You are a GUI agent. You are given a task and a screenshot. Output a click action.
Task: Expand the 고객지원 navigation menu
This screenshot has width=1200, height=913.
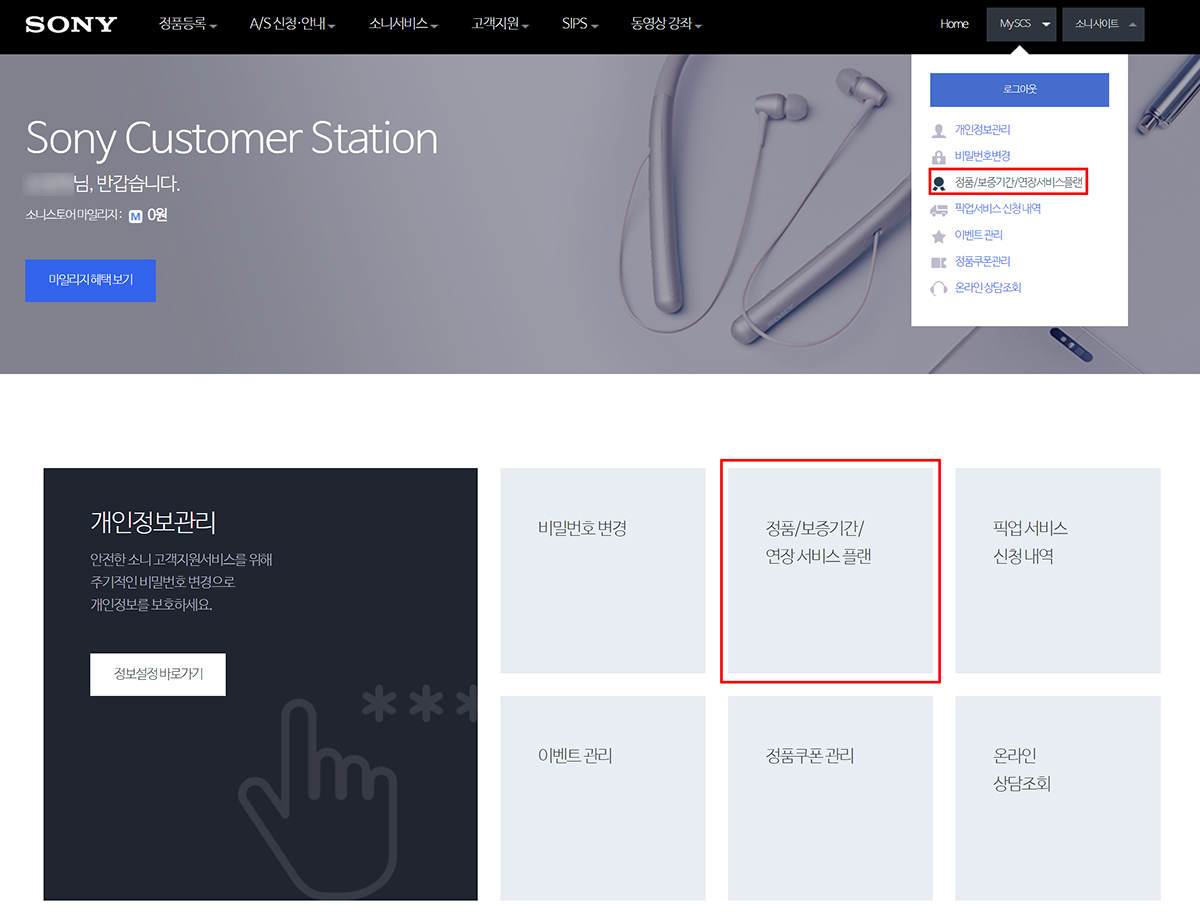pos(500,24)
